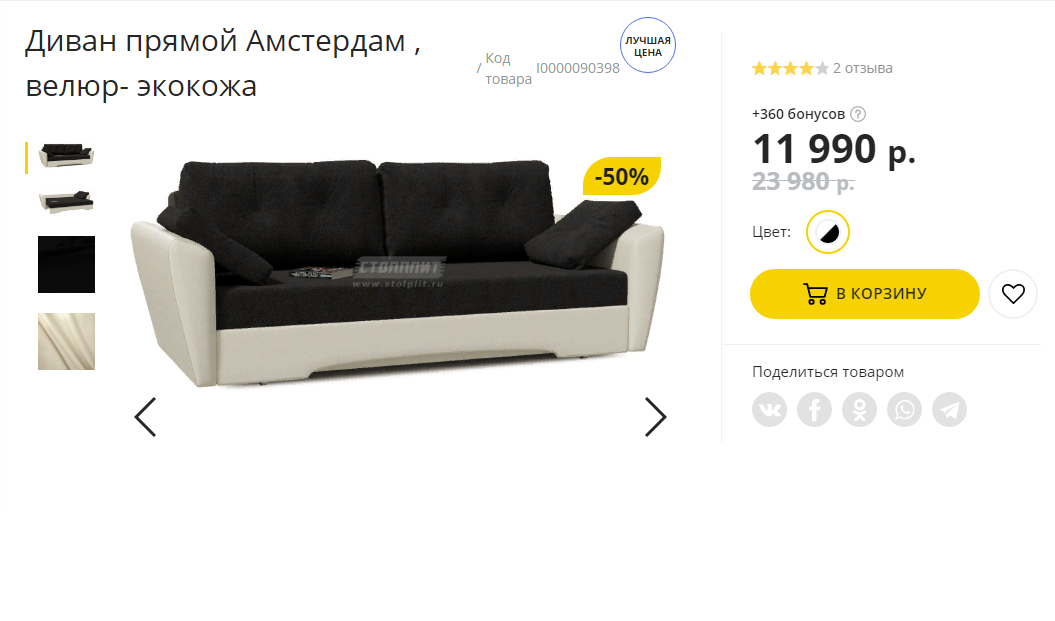The height and width of the screenshot is (621, 1055).
Task: Click the star rating
Action: coord(790,68)
